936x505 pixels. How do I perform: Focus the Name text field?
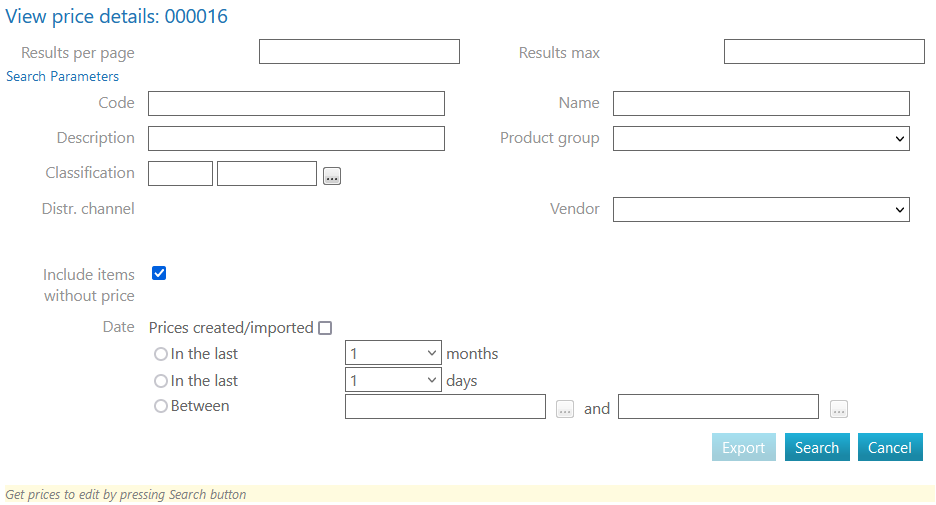click(761, 104)
